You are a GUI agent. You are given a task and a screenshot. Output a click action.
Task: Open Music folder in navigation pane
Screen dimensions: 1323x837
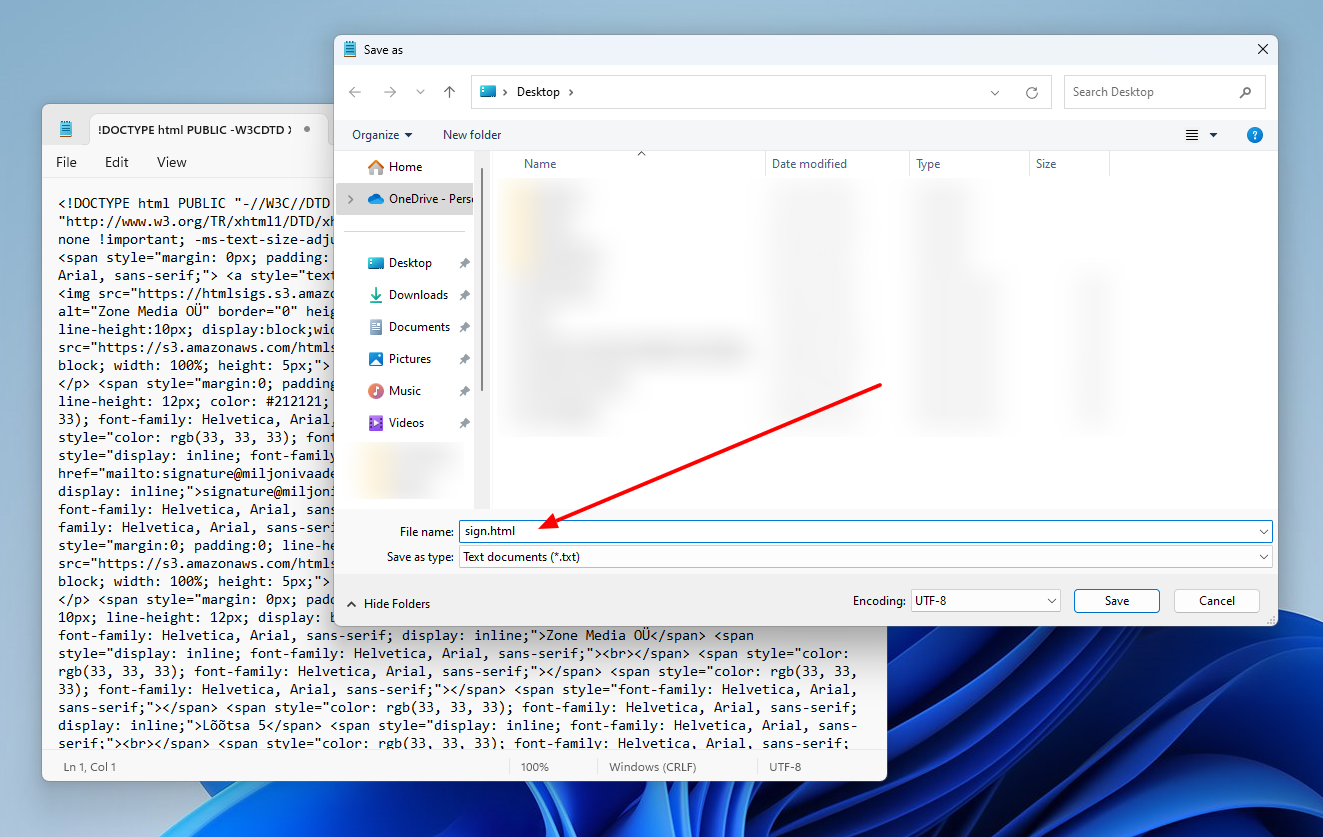[404, 391]
